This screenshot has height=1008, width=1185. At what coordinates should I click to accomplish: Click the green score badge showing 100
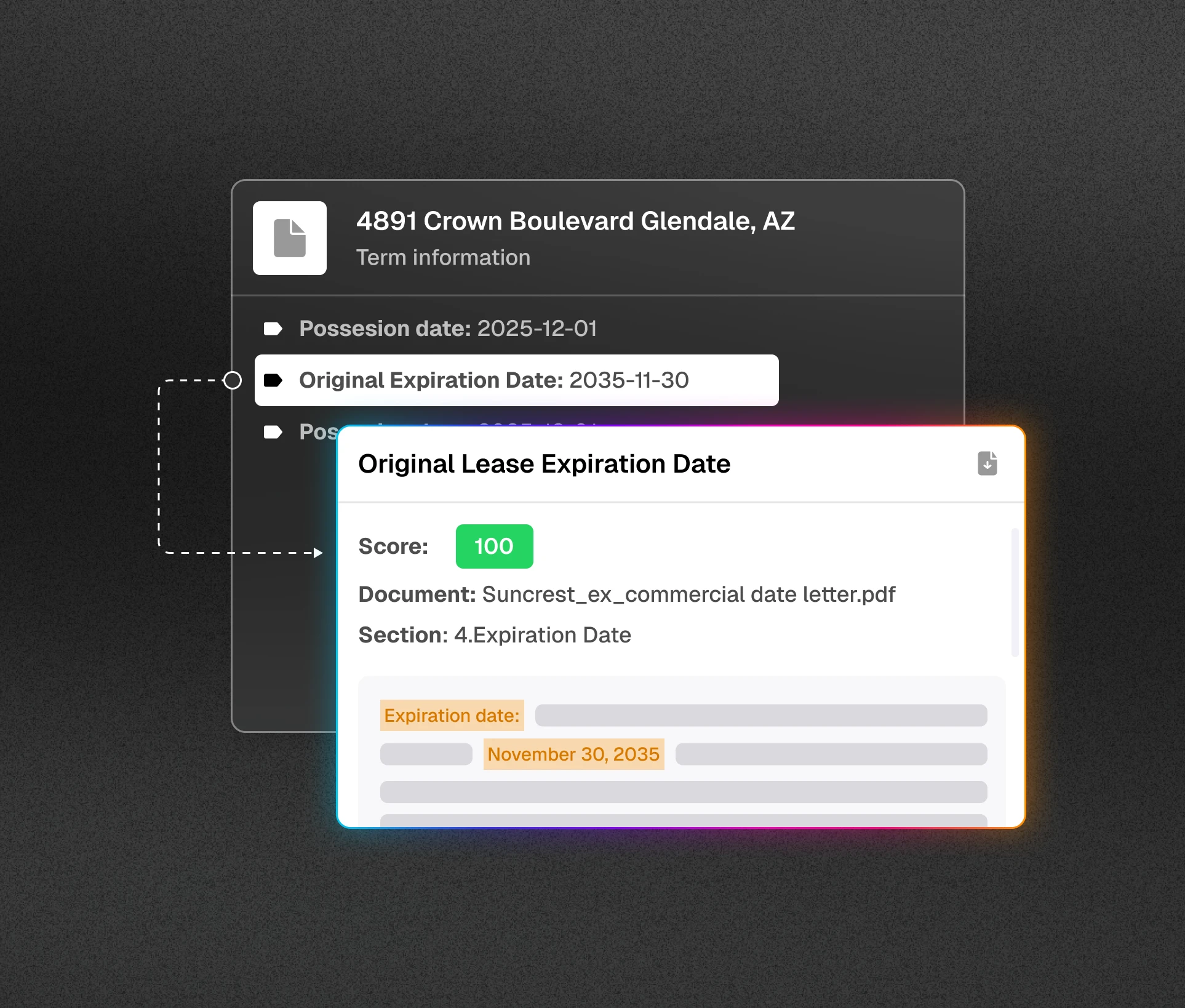click(494, 546)
